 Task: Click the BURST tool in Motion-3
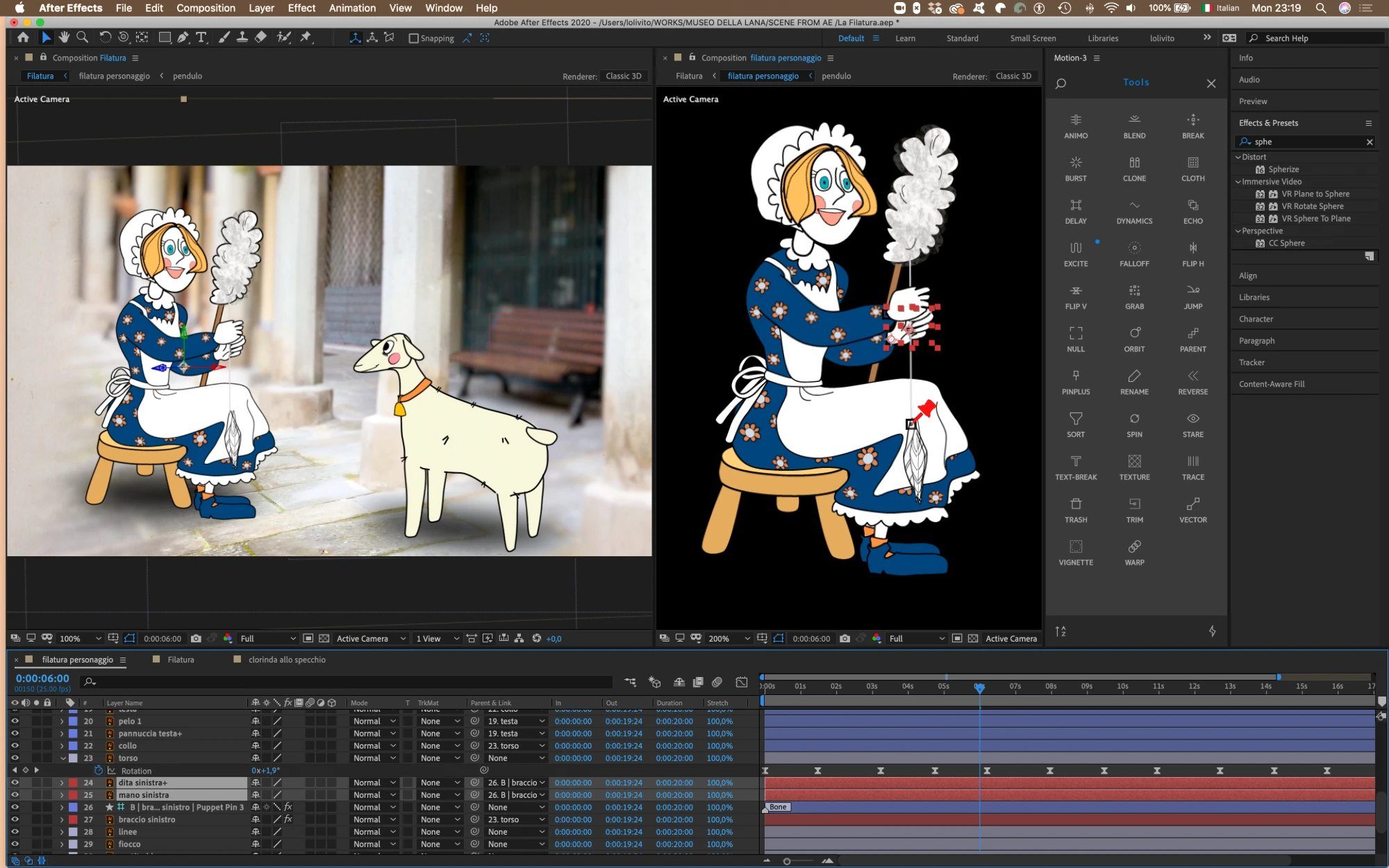click(1076, 169)
